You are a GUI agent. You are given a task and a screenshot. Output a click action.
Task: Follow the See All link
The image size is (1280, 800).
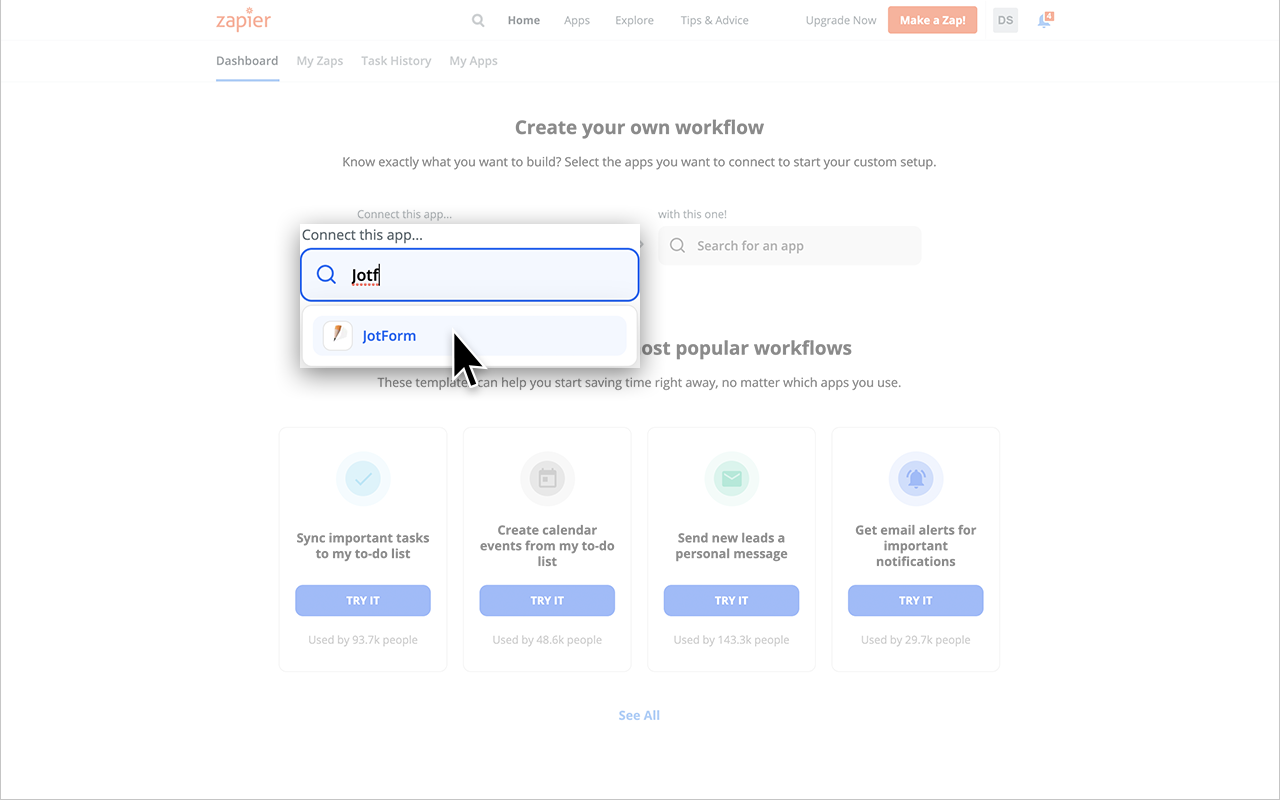(639, 715)
